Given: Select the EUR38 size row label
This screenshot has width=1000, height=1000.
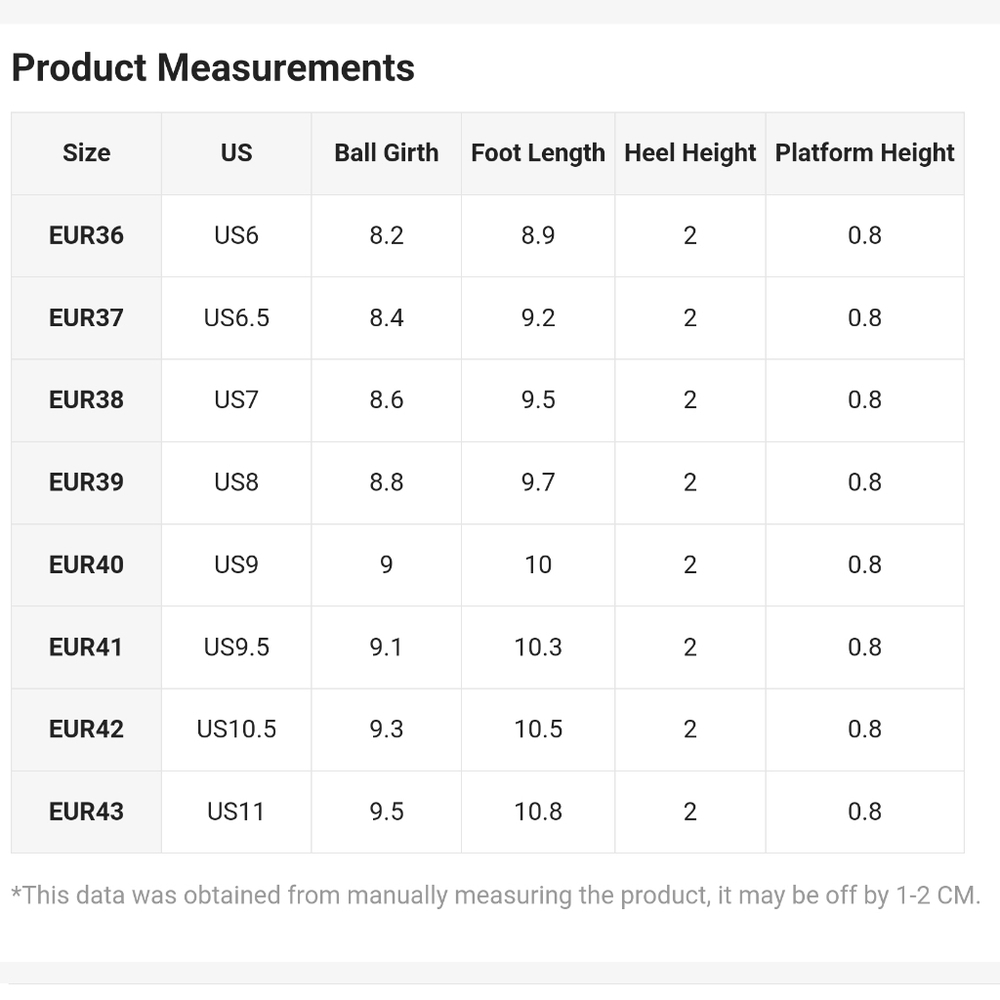Looking at the screenshot, I should pos(86,400).
